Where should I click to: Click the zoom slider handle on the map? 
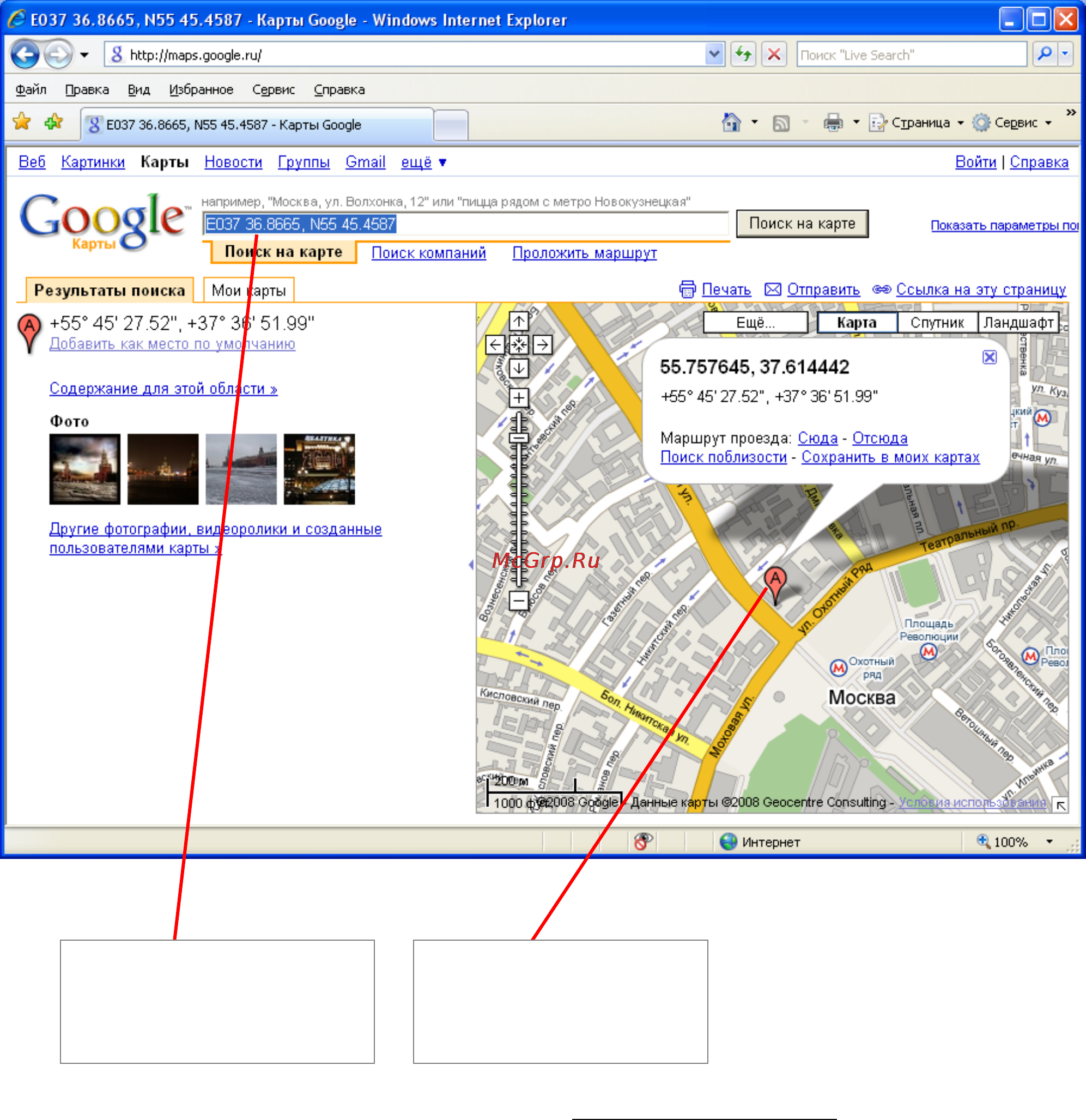[x=519, y=438]
